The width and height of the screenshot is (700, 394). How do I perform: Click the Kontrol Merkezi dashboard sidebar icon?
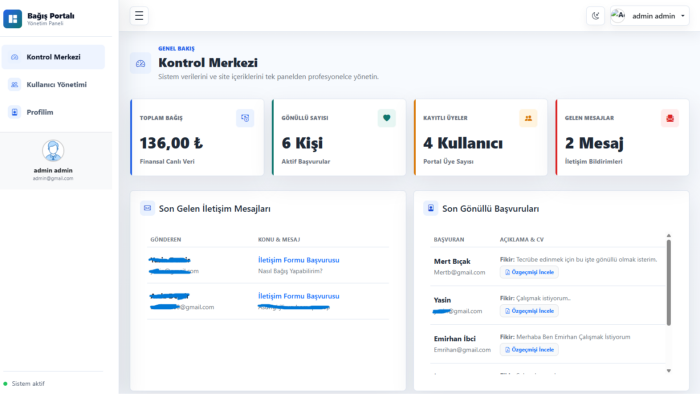15,57
